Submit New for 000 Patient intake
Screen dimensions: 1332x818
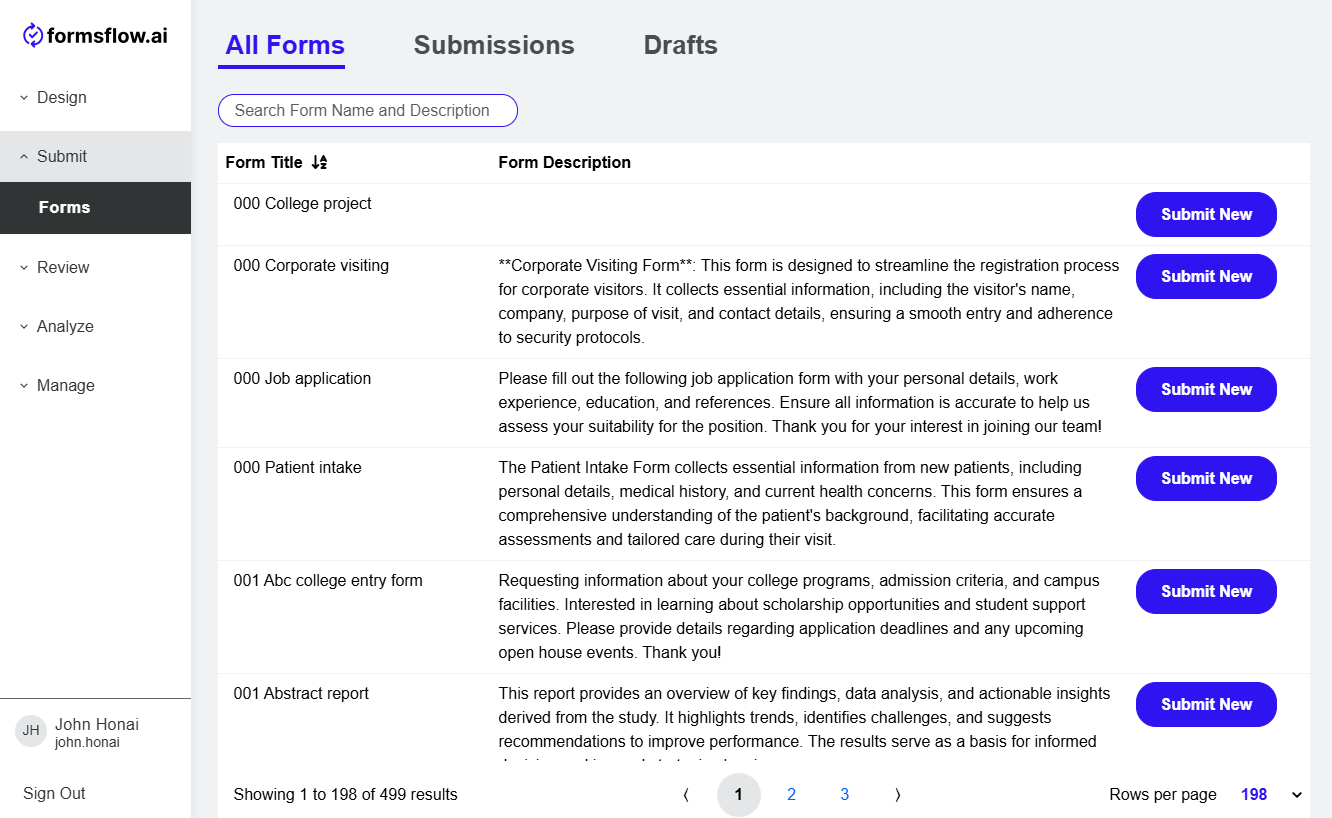click(1206, 478)
